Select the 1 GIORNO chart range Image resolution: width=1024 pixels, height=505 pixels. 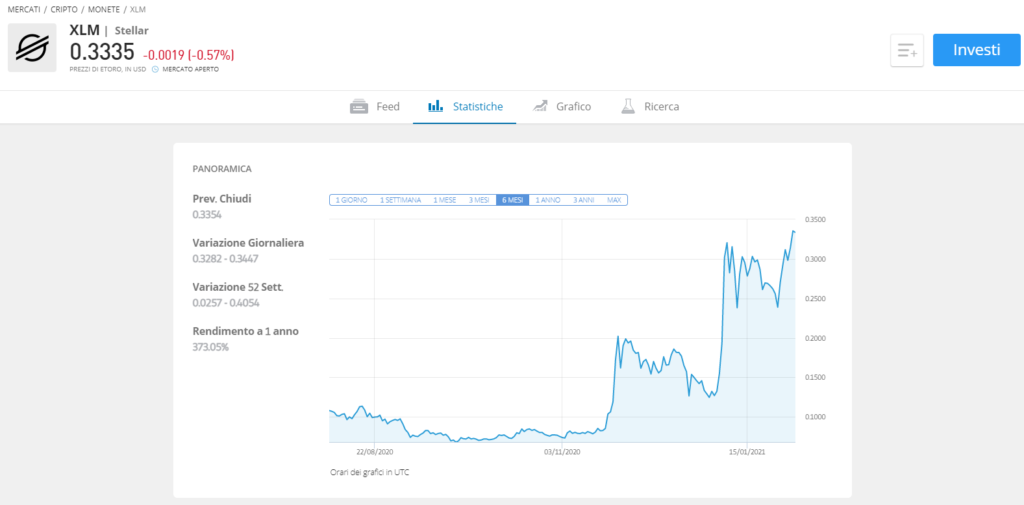(x=351, y=200)
